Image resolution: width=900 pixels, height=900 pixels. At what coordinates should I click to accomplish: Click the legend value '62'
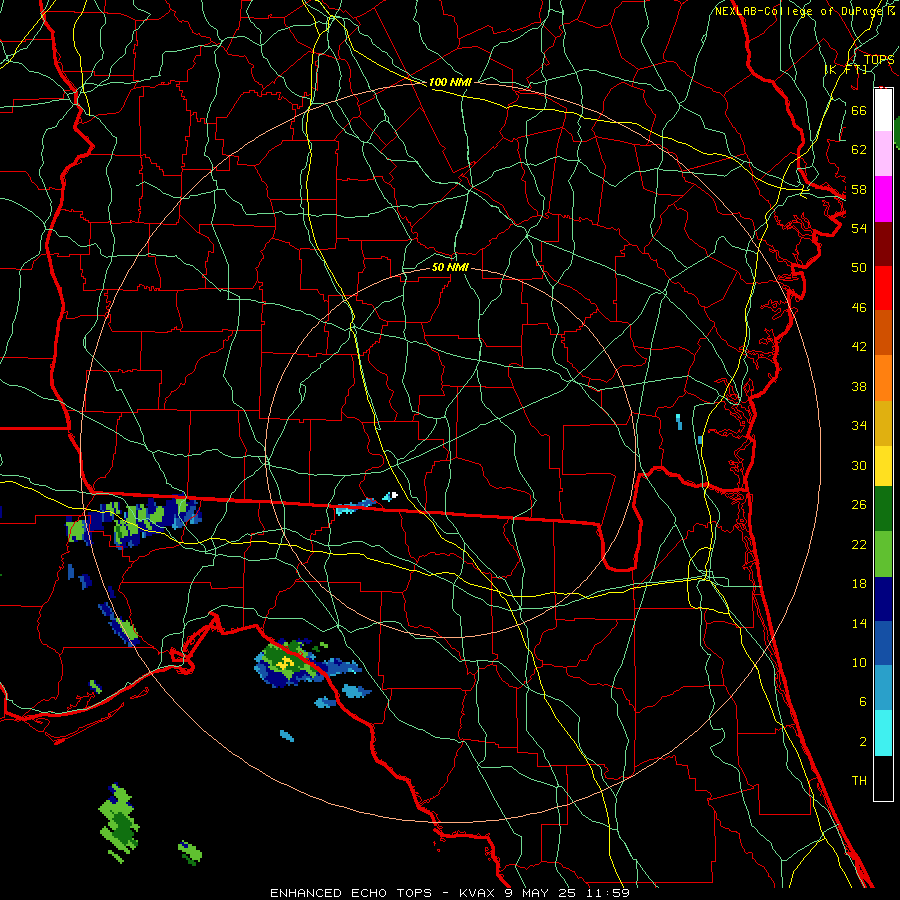pos(859,149)
